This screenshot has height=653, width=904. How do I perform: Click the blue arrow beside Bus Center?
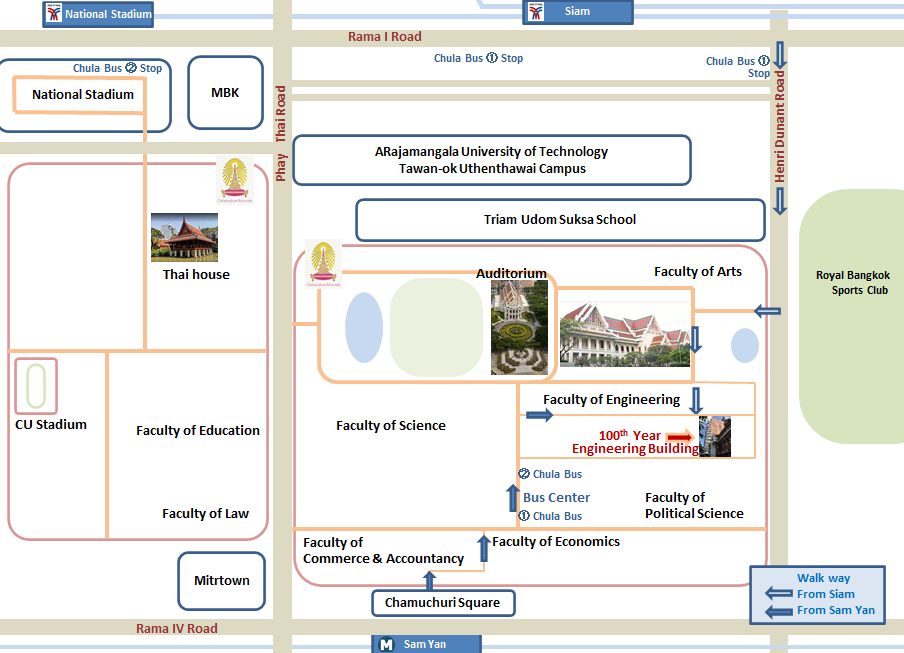tap(513, 498)
